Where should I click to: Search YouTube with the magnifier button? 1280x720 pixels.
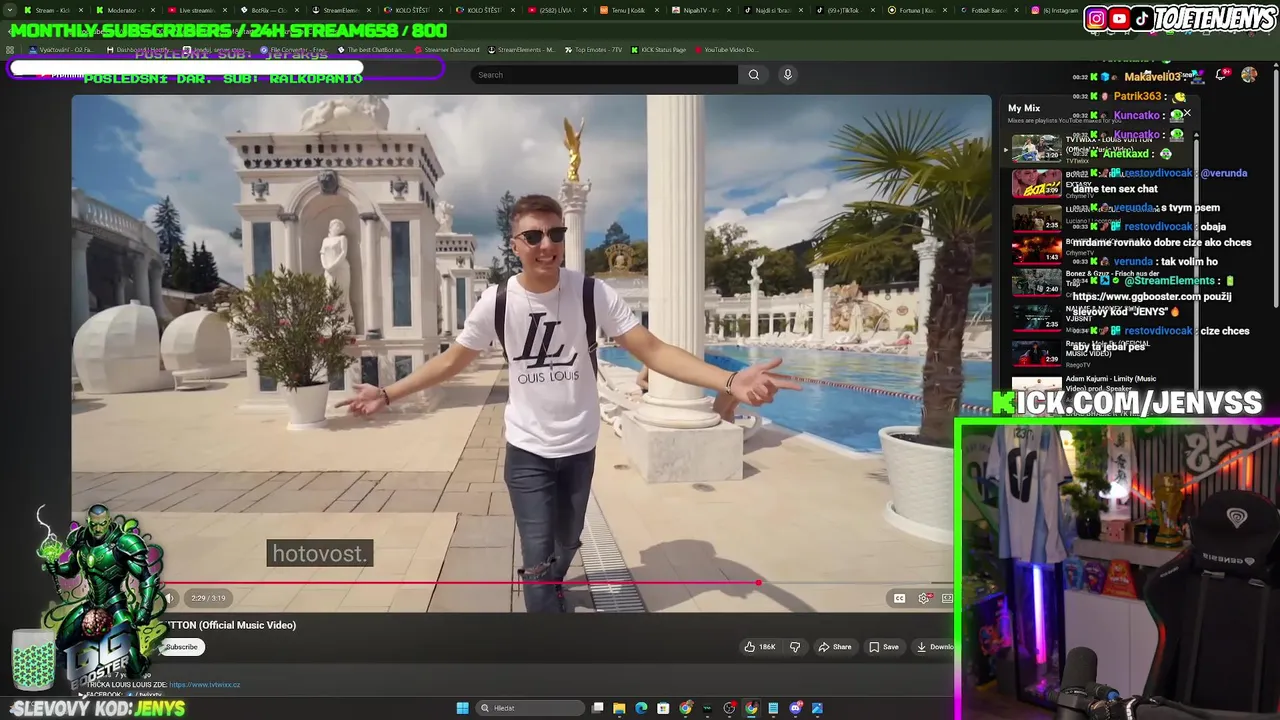[x=753, y=74]
